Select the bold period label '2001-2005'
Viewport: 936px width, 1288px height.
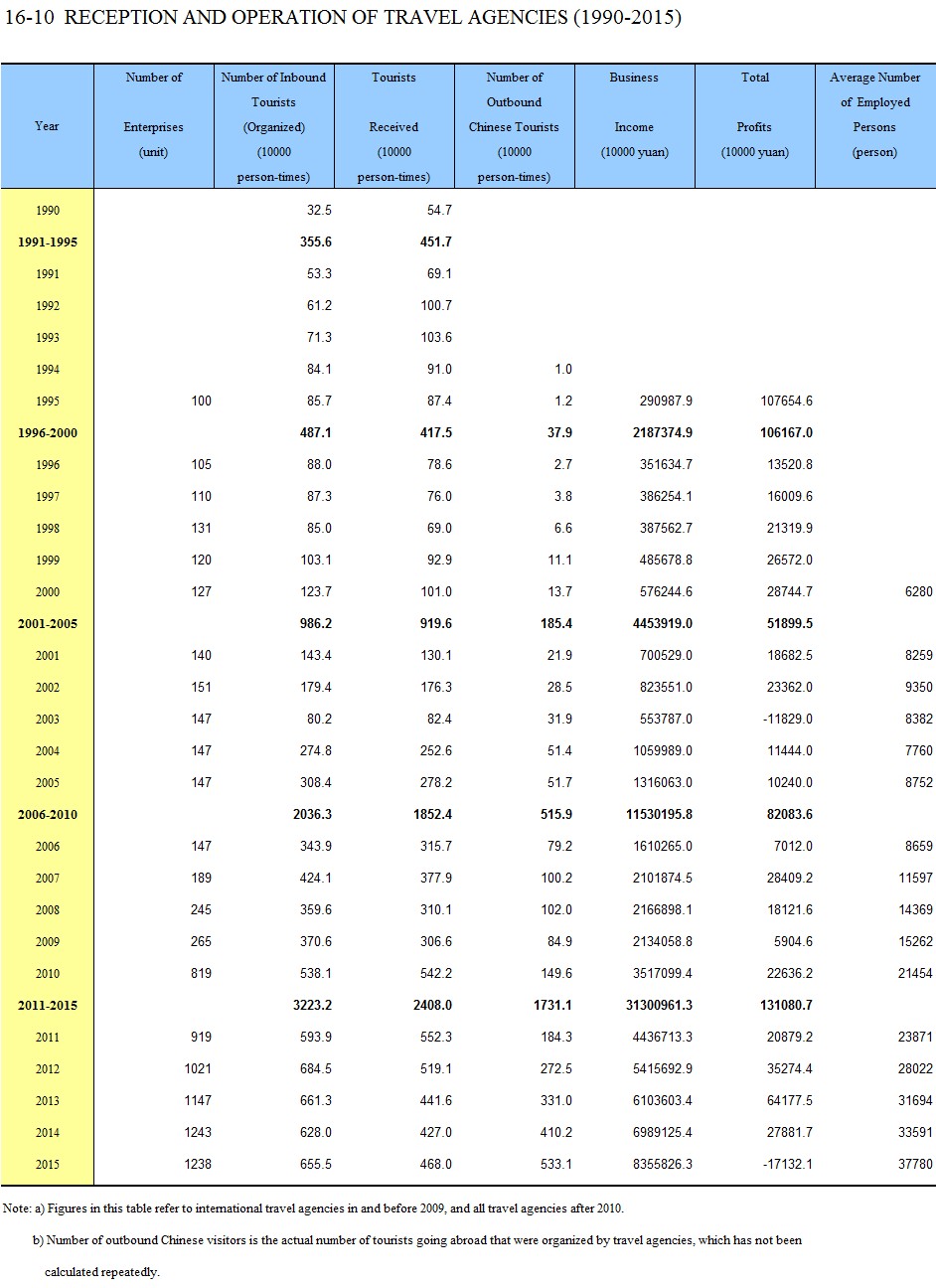pos(47,624)
